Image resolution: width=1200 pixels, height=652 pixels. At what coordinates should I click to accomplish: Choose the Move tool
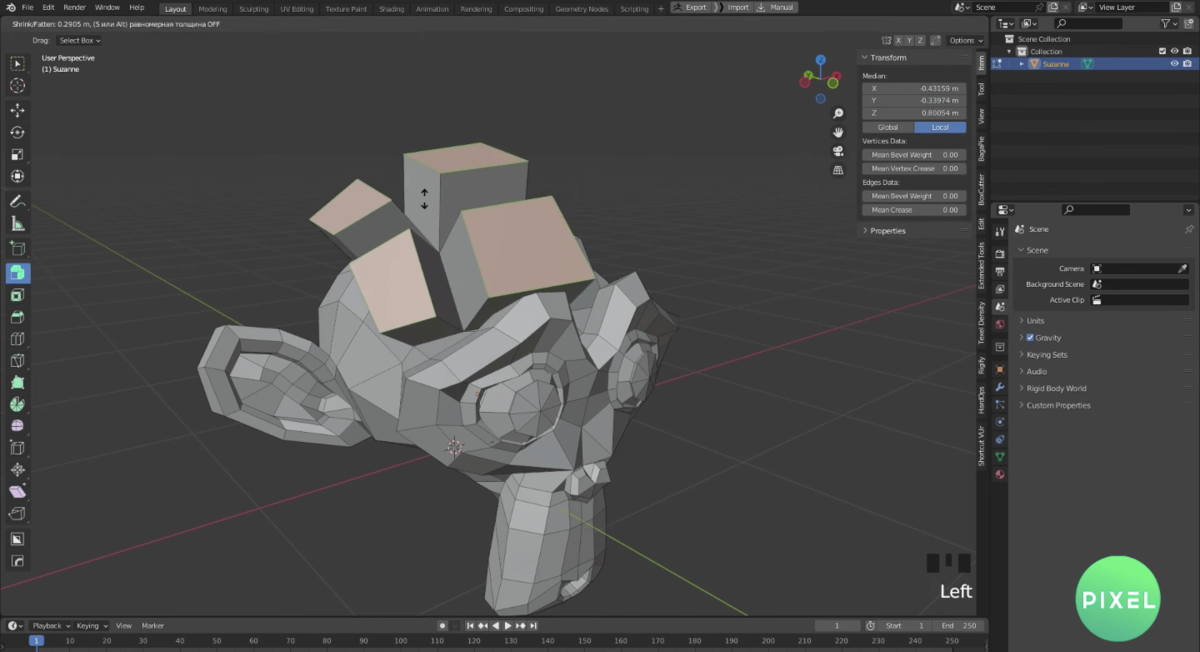[17, 110]
